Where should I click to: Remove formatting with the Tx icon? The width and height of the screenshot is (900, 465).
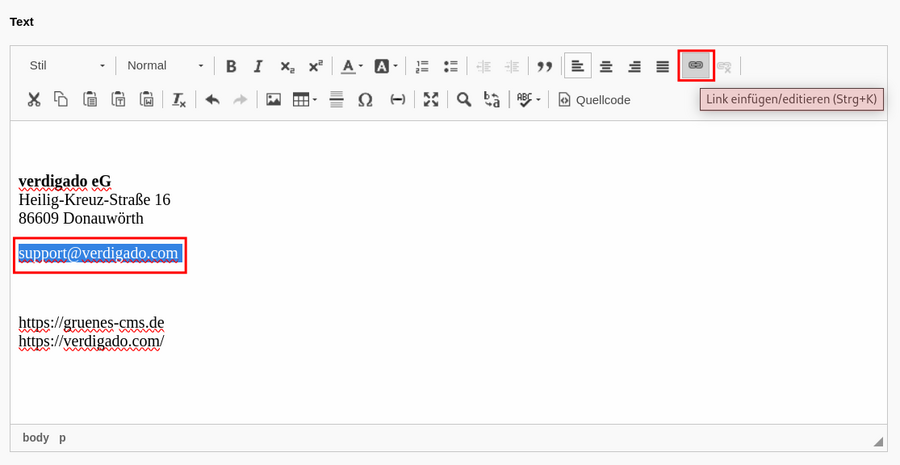point(179,99)
